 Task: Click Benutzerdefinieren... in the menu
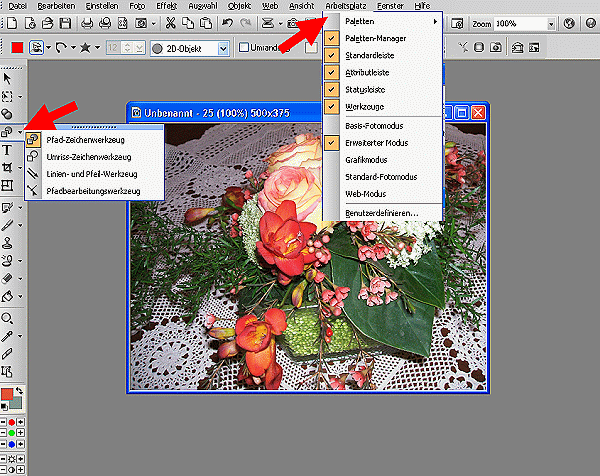pos(380,215)
